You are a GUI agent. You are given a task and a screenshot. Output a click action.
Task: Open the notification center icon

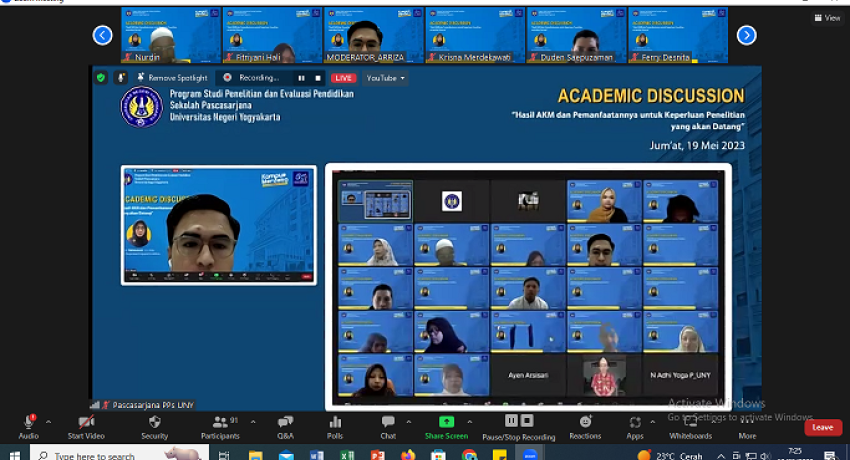pyautogui.click(x=830, y=455)
